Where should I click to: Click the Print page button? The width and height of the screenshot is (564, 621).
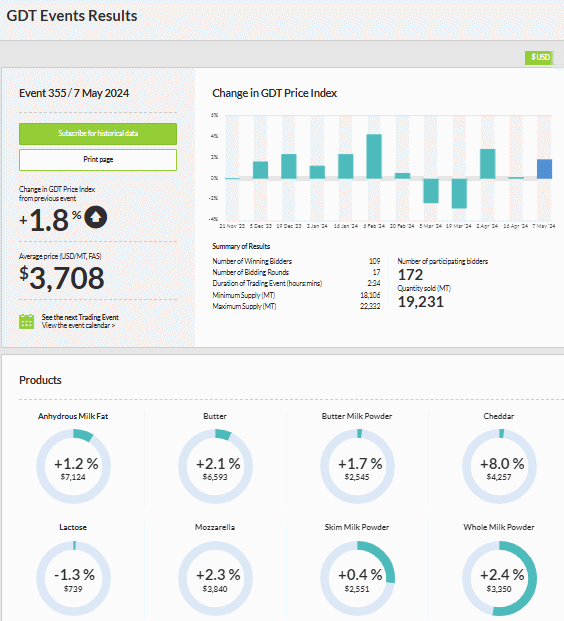pos(98,160)
